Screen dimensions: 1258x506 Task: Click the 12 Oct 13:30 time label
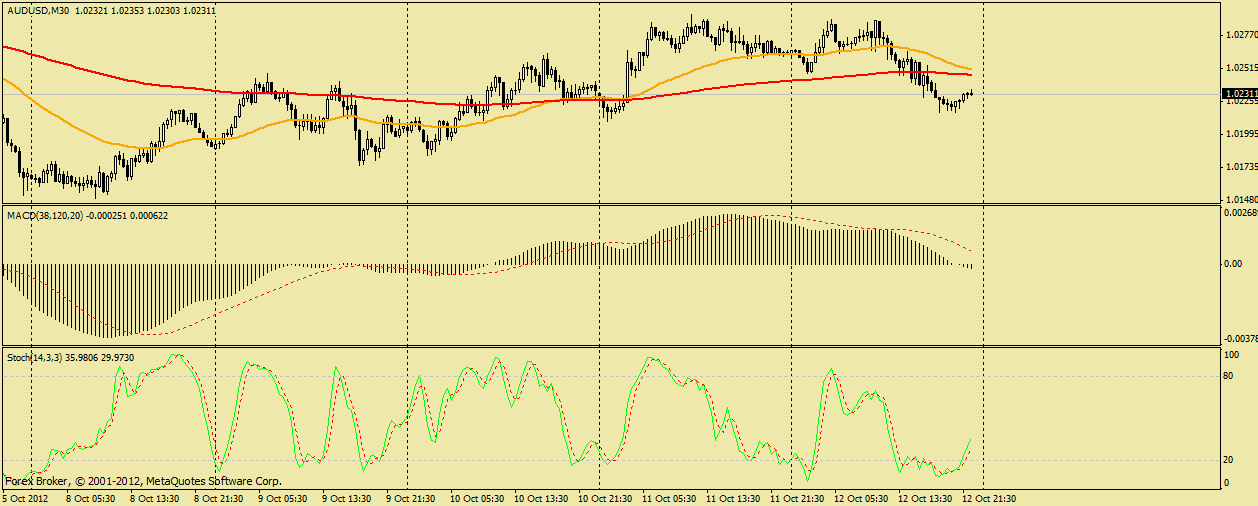(924, 497)
